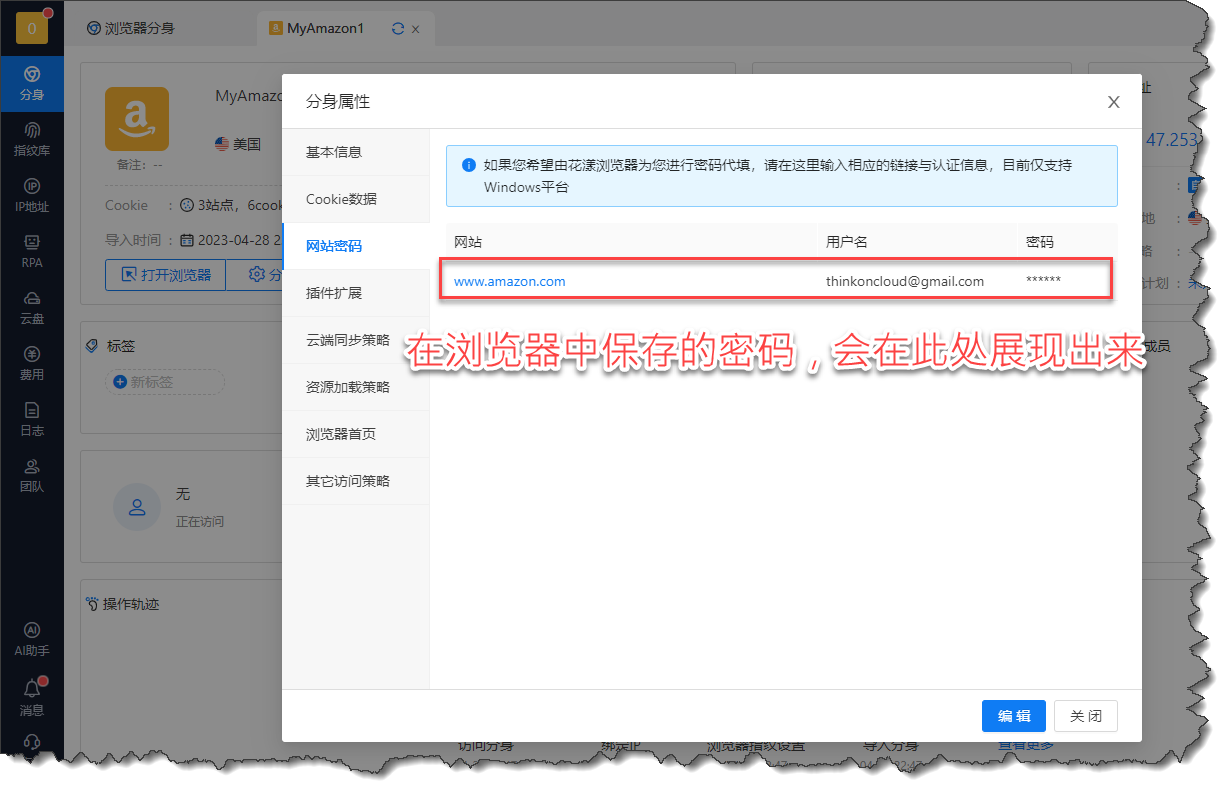Image resolution: width=1232 pixels, height=794 pixels.
Task: Select 网站密码 in dialog menu
Action: [356, 246]
